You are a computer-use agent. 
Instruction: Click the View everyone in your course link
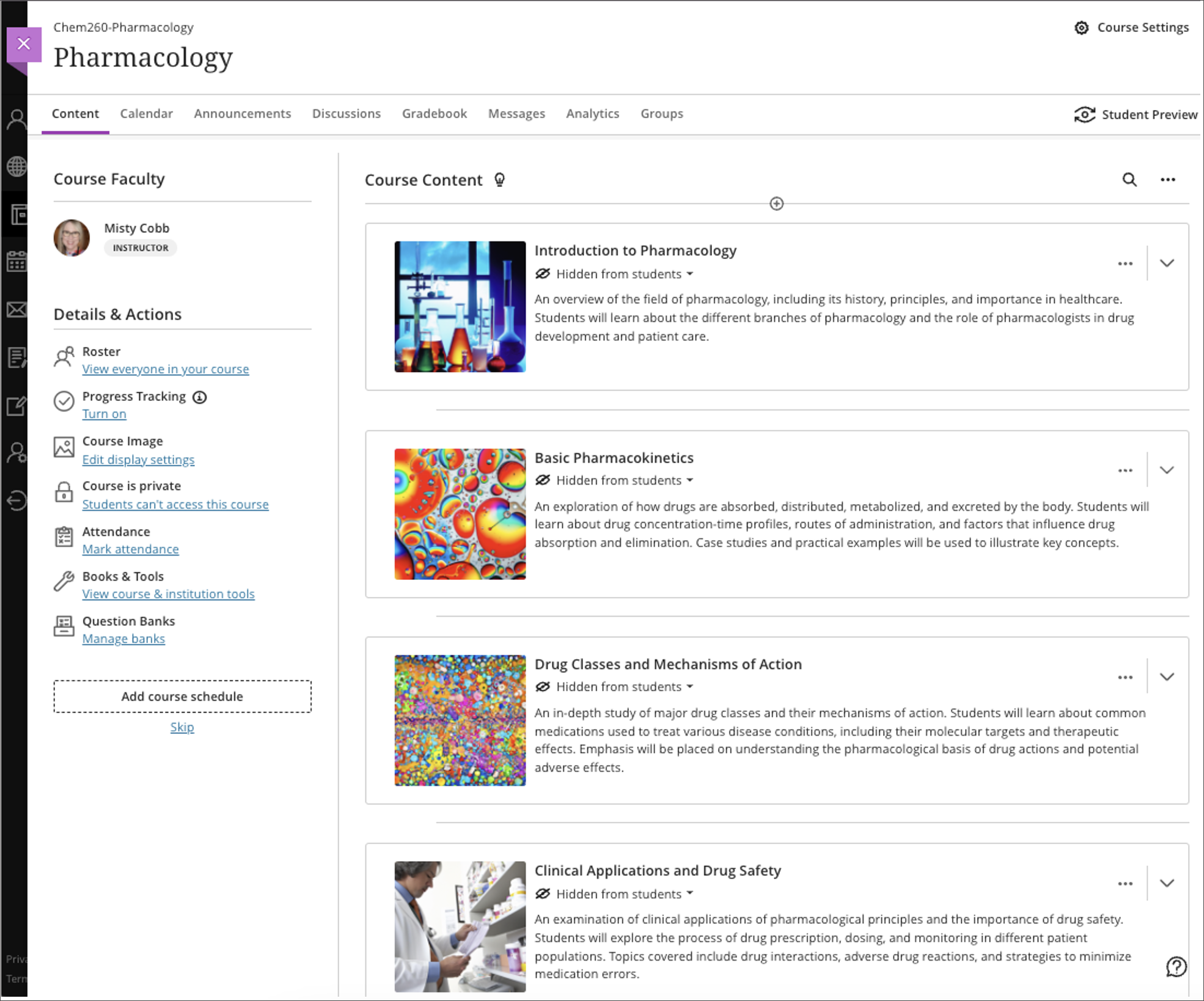coord(165,369)
